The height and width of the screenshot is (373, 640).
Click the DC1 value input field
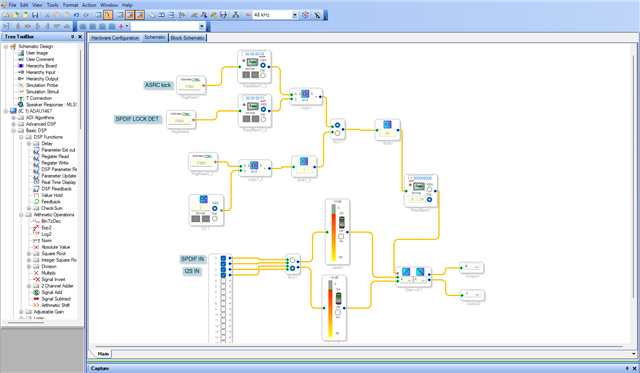point(200,207)
